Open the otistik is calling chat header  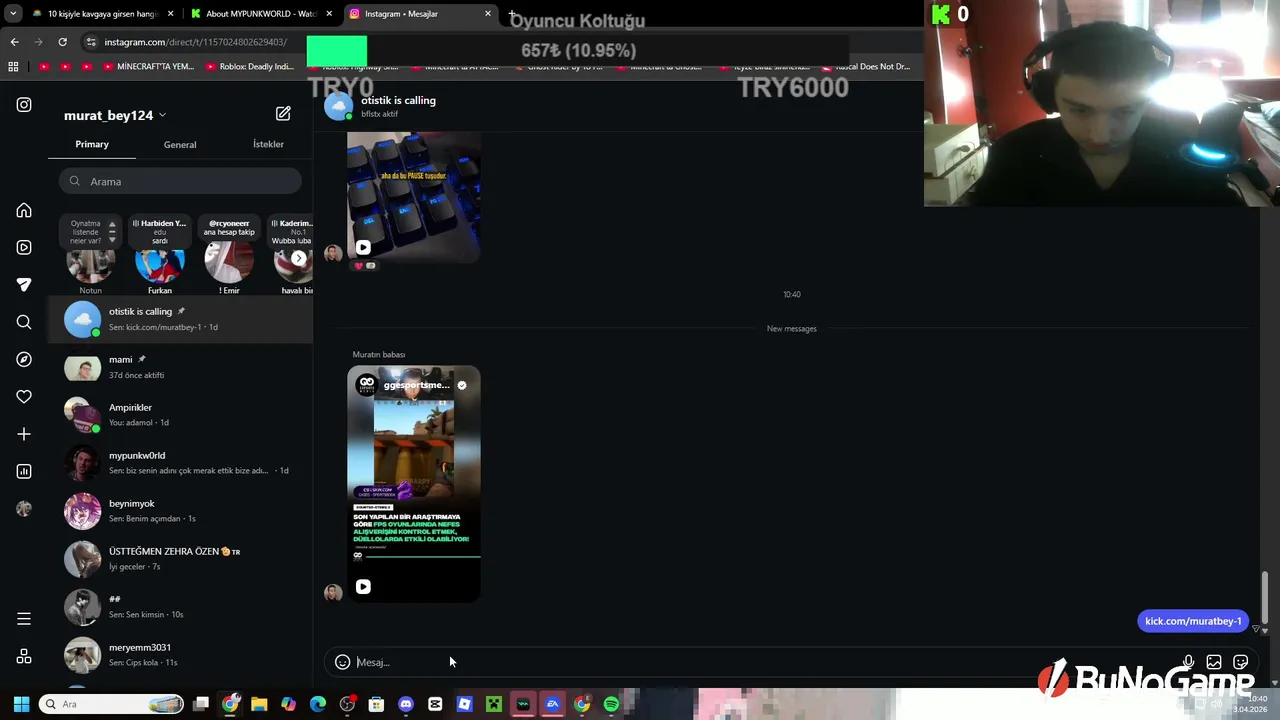(398, 101)
